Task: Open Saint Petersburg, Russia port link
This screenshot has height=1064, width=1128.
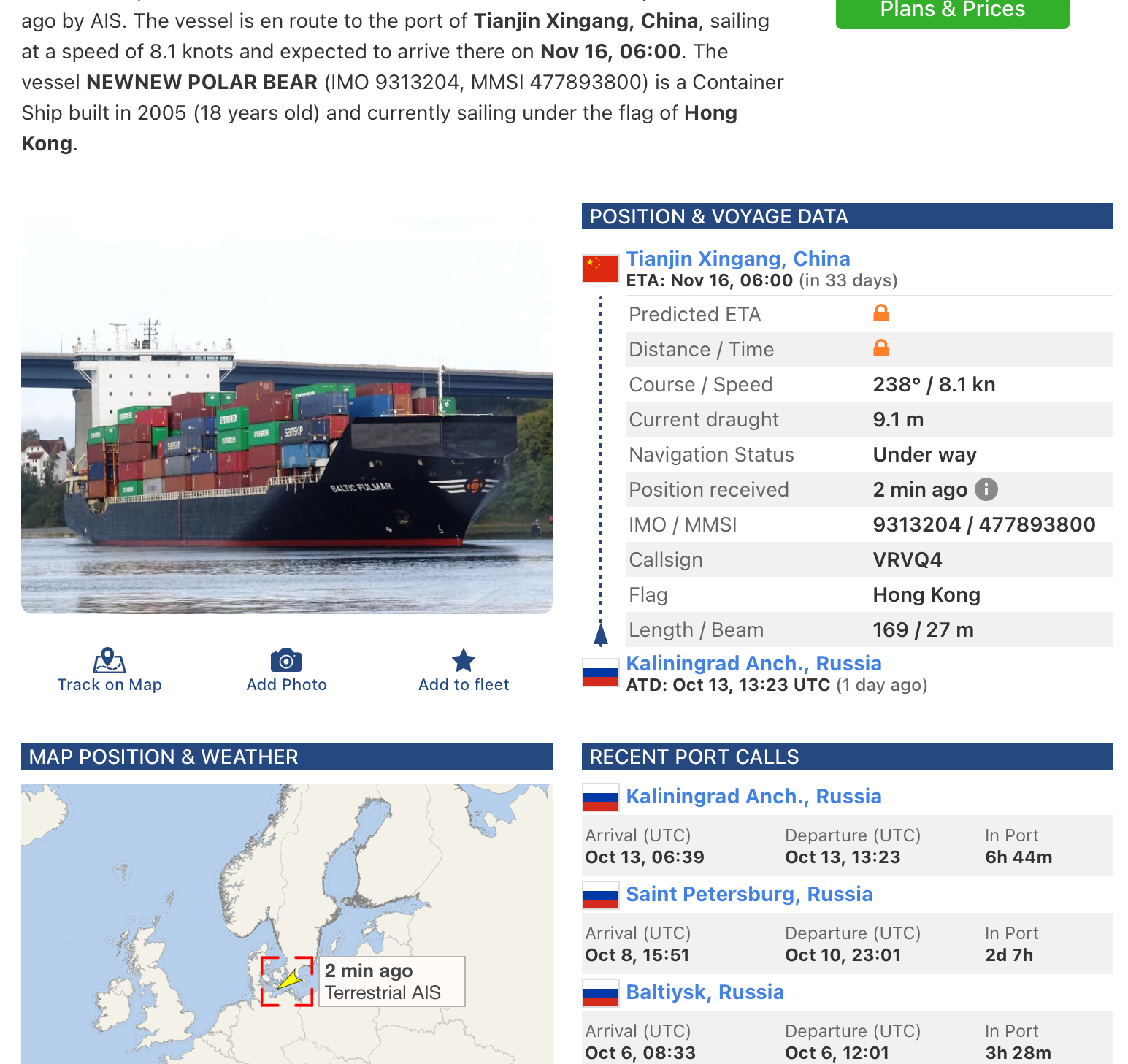Action: point(750,894)
